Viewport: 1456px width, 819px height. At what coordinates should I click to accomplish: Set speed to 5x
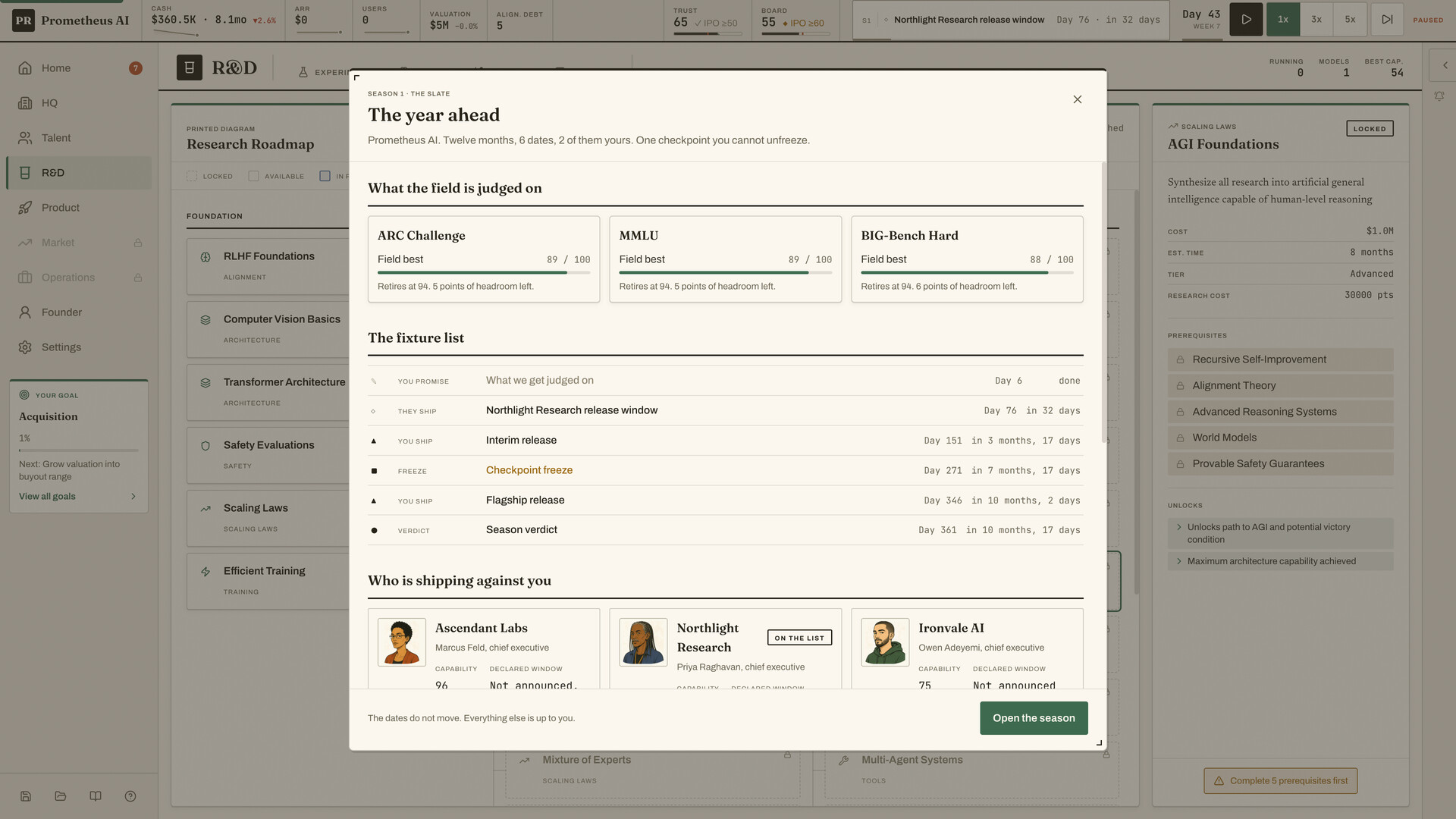(1350, 20)
